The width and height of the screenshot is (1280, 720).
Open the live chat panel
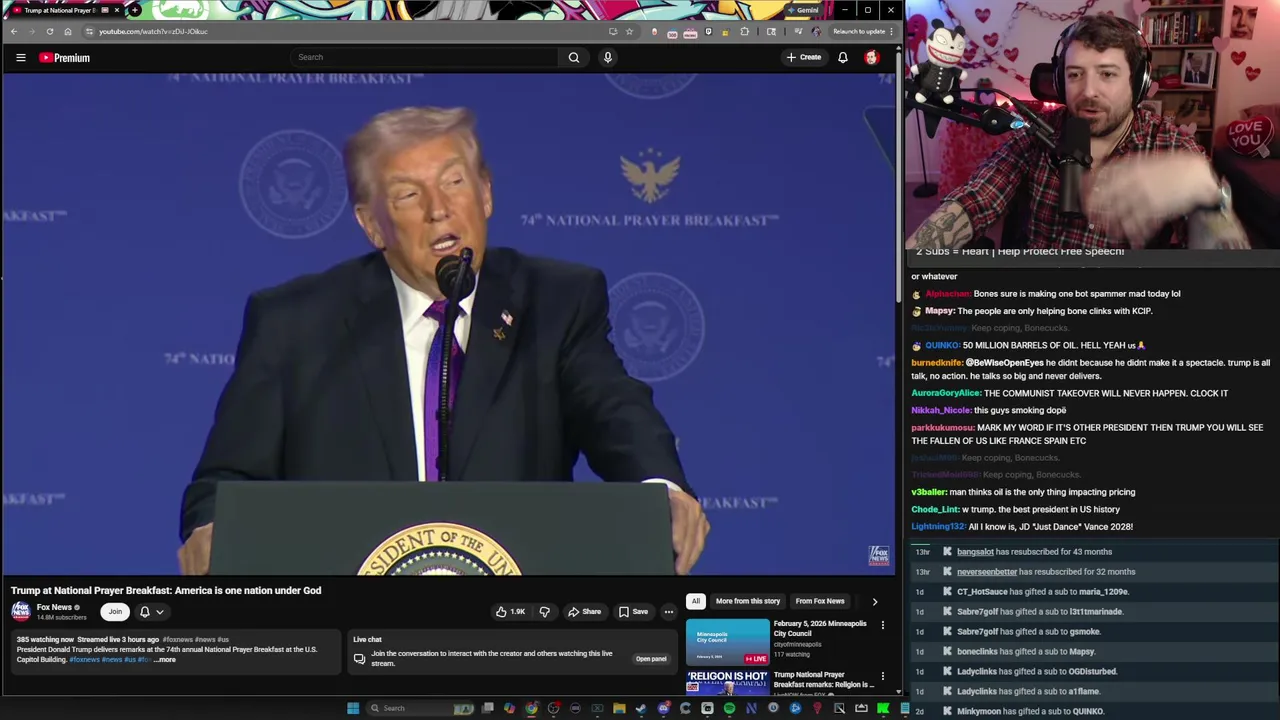651,659
